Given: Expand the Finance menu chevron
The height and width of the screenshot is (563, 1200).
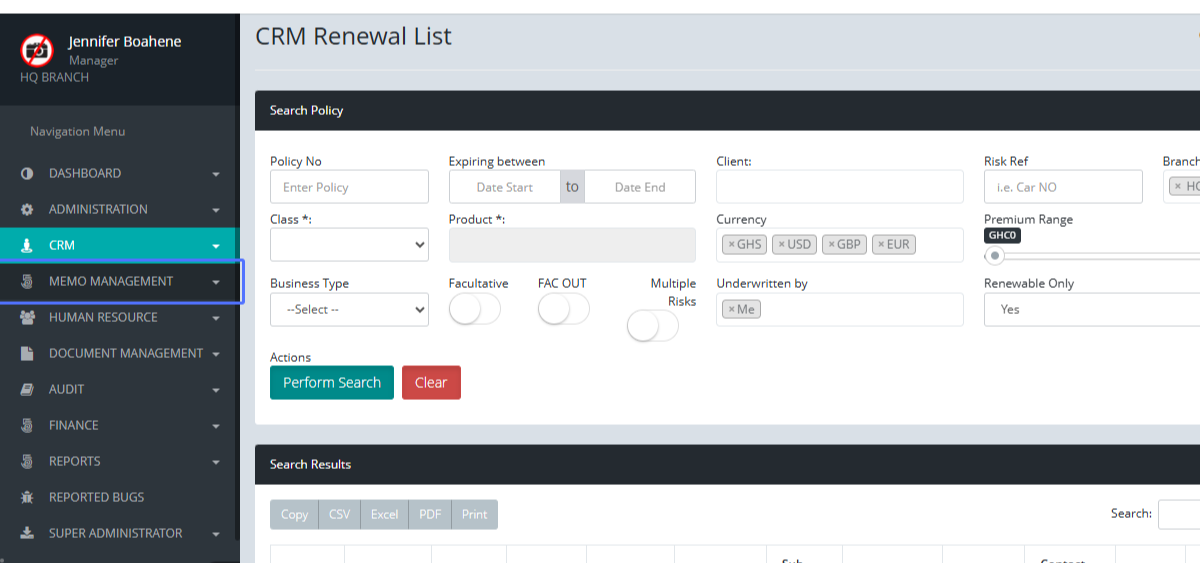Looking at the screenshot, I should click(216, 426).
